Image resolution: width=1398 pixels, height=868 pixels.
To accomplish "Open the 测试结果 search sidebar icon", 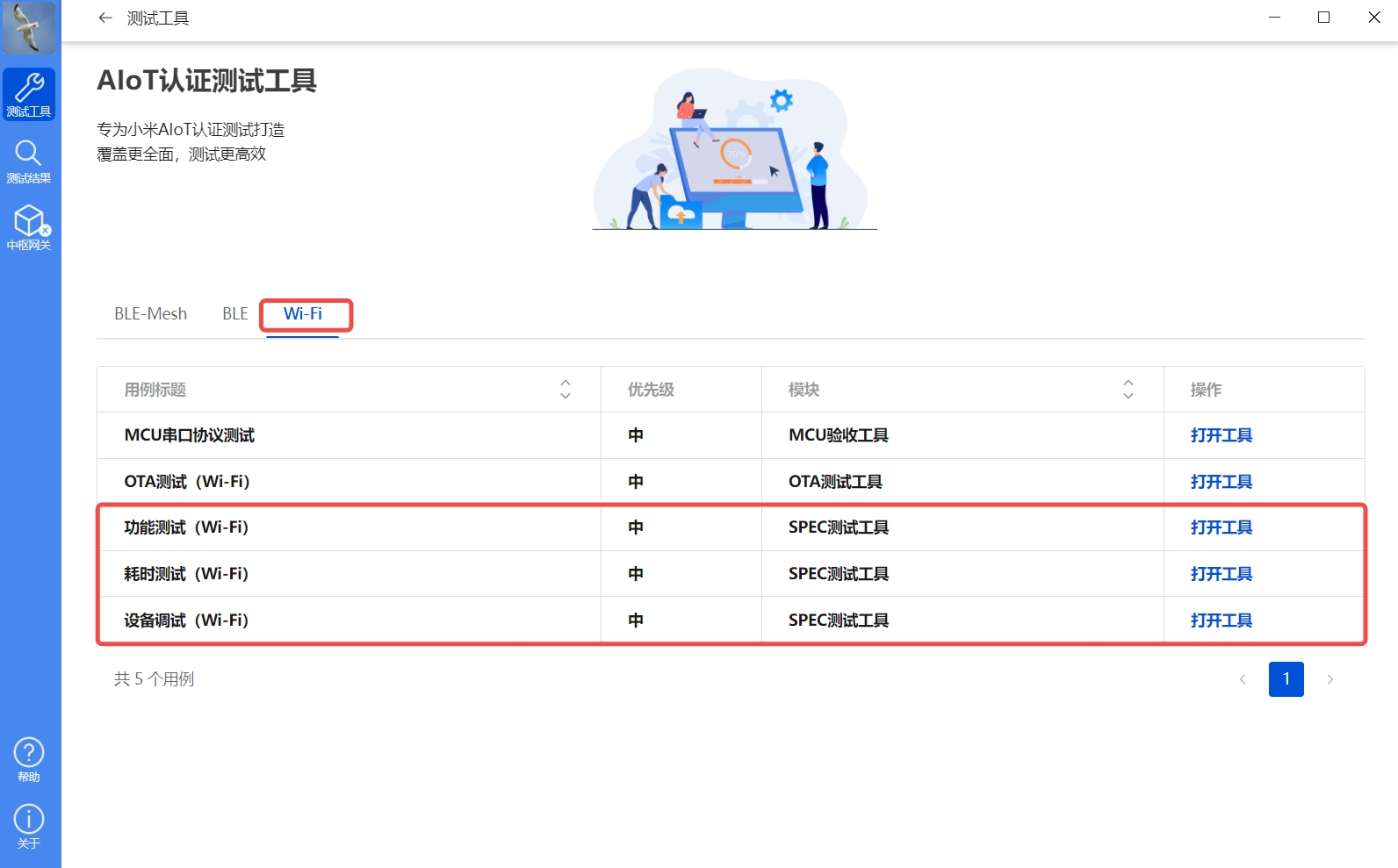I will pos(29,161).
